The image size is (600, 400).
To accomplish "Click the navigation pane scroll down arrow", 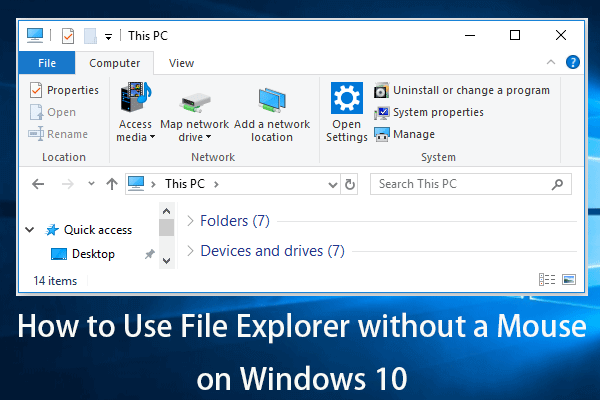I will tap(166, 261).
